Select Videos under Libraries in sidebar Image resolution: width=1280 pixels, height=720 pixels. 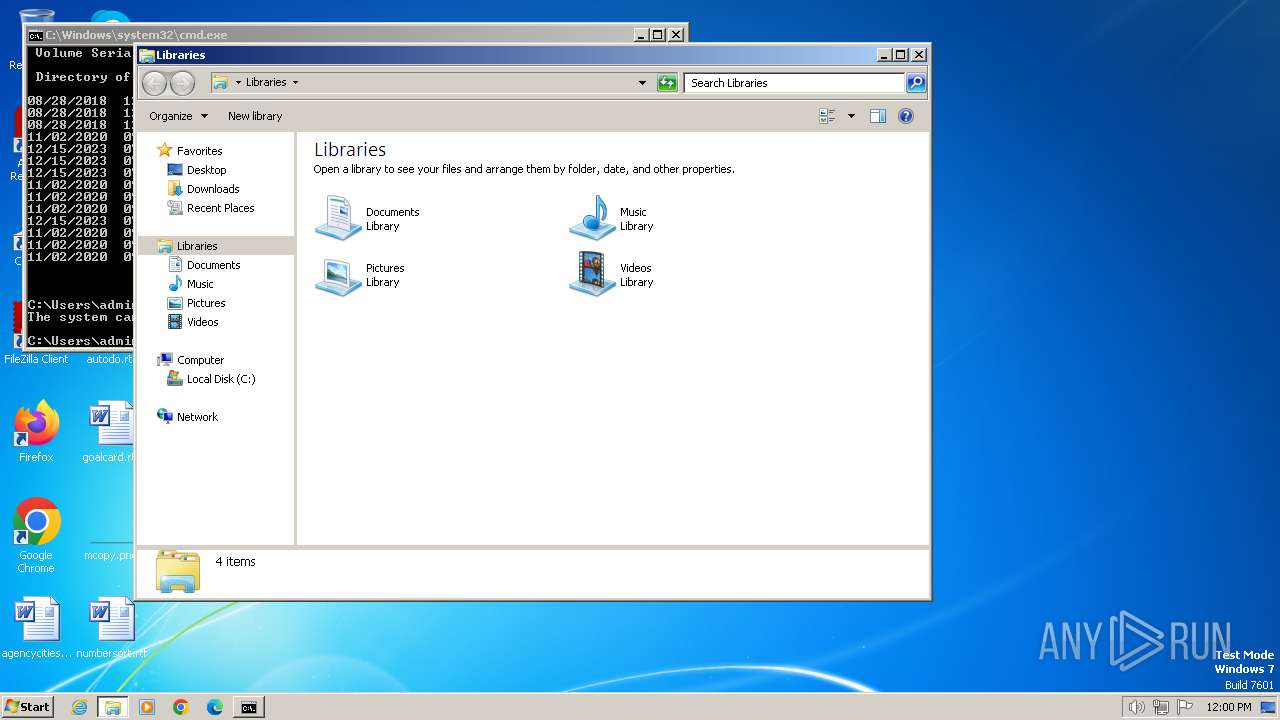[x=202, y=322]
